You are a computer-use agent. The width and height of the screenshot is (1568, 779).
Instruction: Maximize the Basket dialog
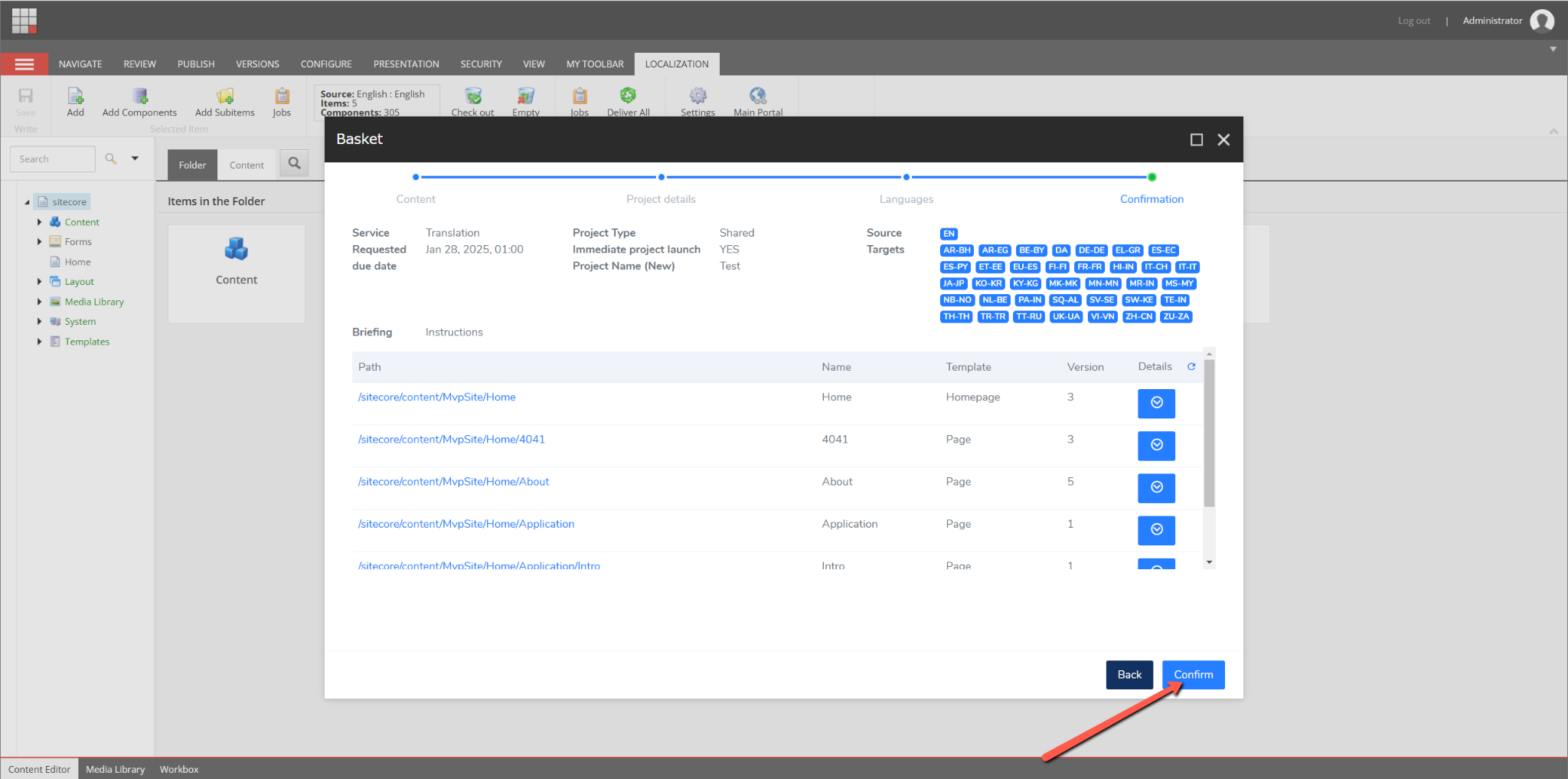[1197, 139]
